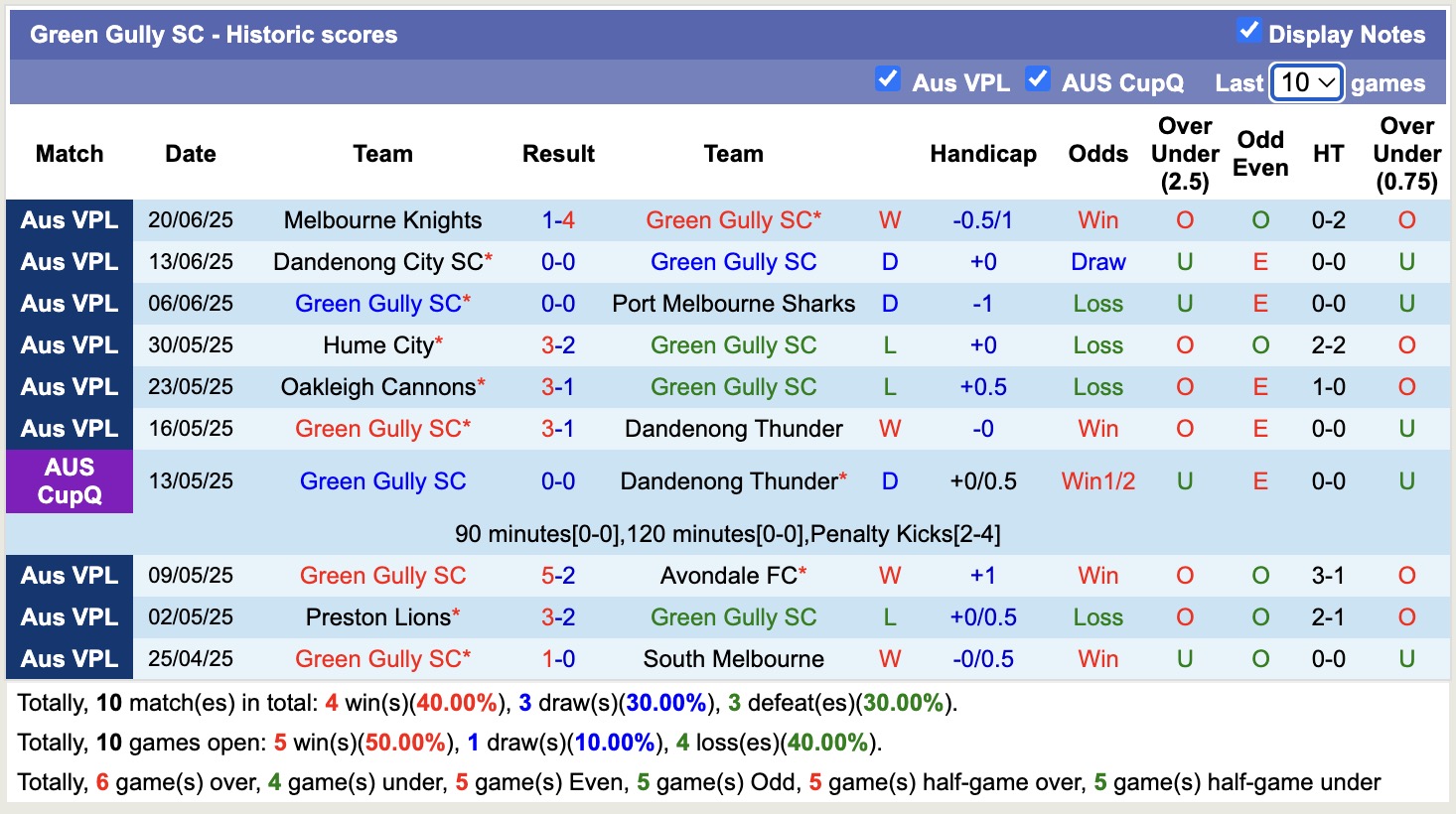The height and width of the screenshot is (814, 1456).
Task: Click the AUS CupQ league label
Action: [x=70, y=481]
